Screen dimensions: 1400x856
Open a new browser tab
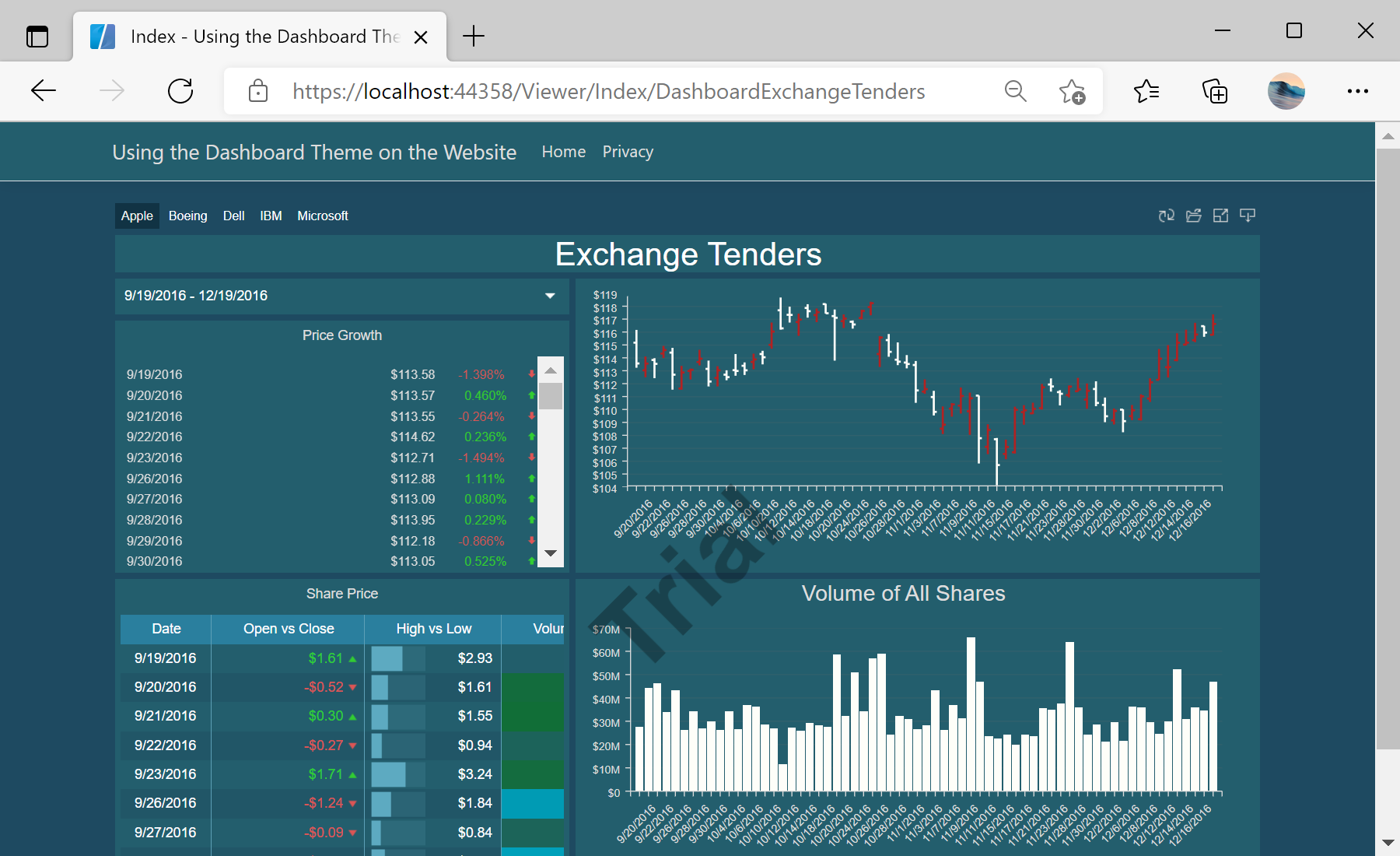point(473,36)
